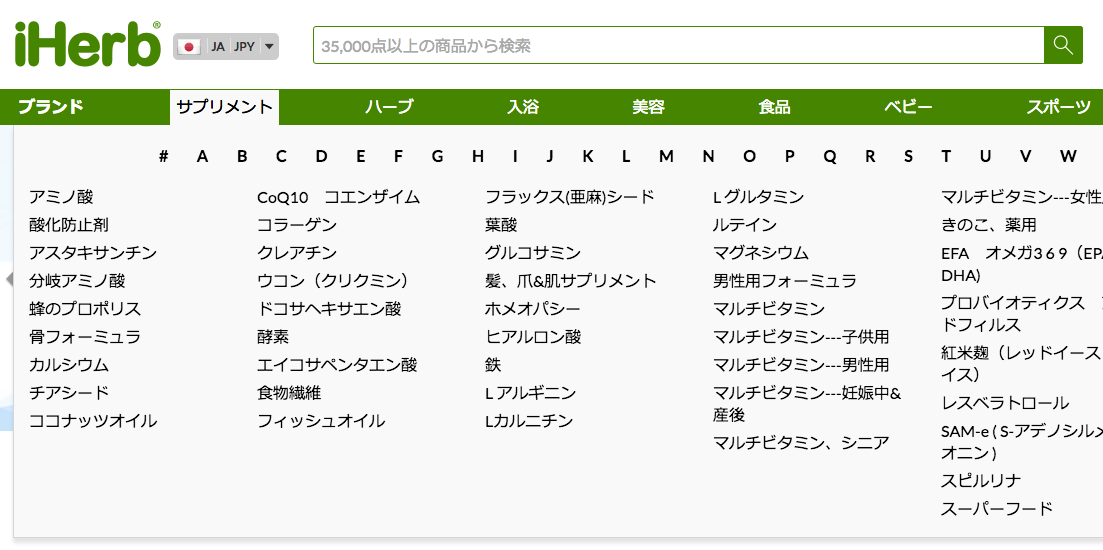Open the マルチビタミン、シニア category

801,443
